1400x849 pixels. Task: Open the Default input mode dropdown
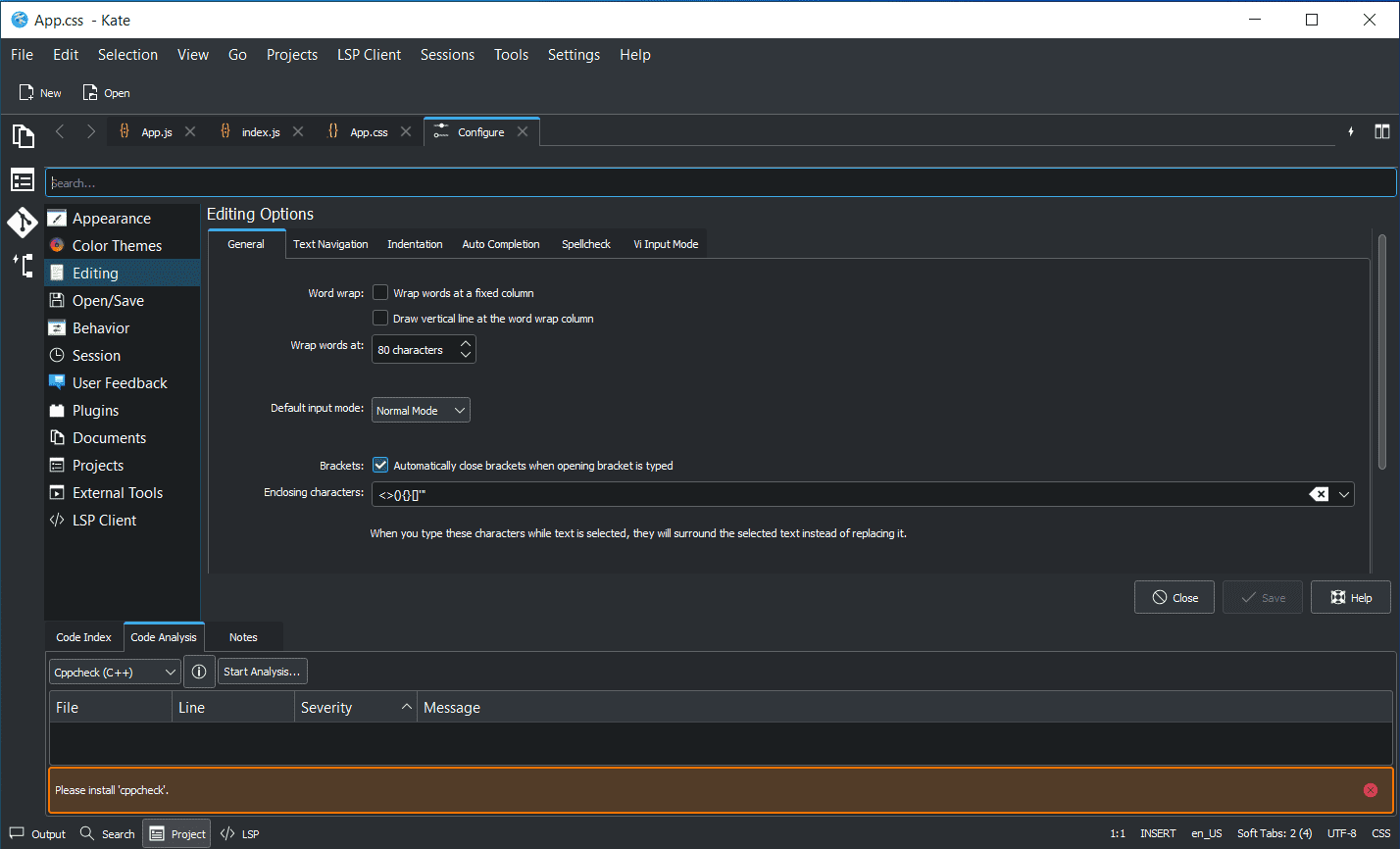coord(421,411)
